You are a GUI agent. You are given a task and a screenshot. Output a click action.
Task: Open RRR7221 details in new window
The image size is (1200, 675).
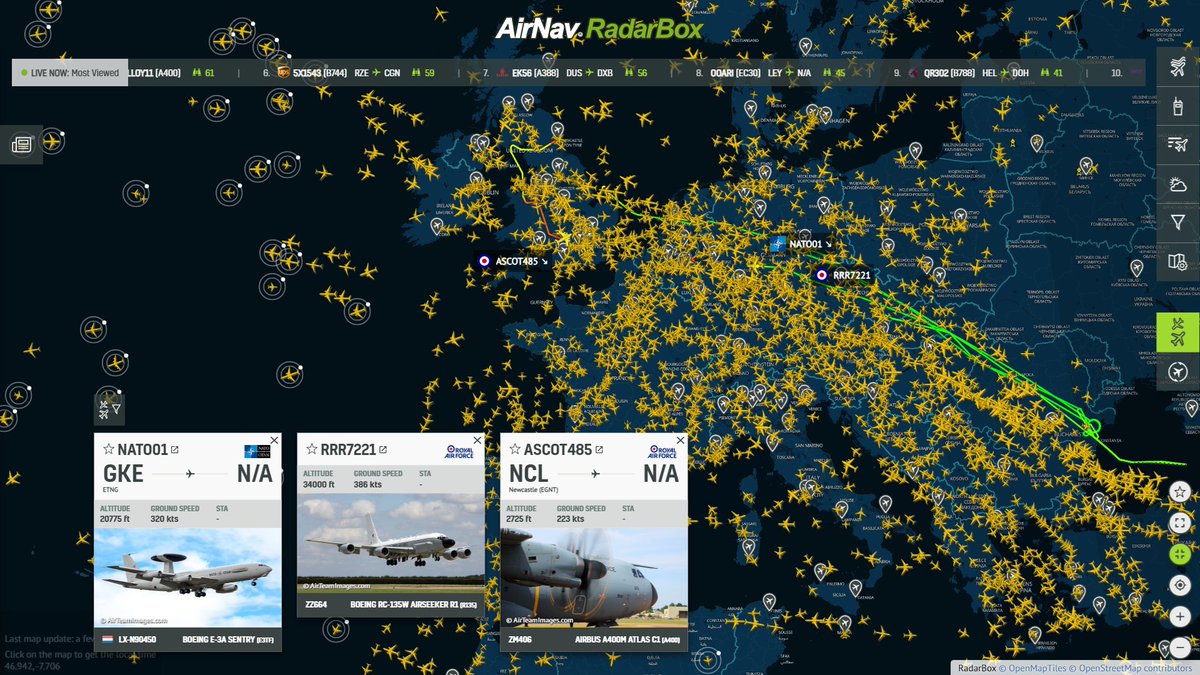coord(382,449)
